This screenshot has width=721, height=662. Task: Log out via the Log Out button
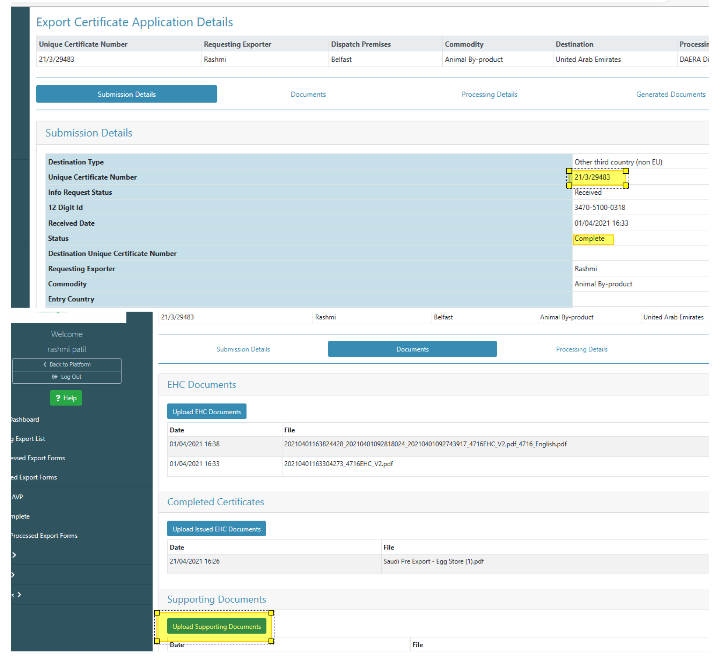pos(67,377)
